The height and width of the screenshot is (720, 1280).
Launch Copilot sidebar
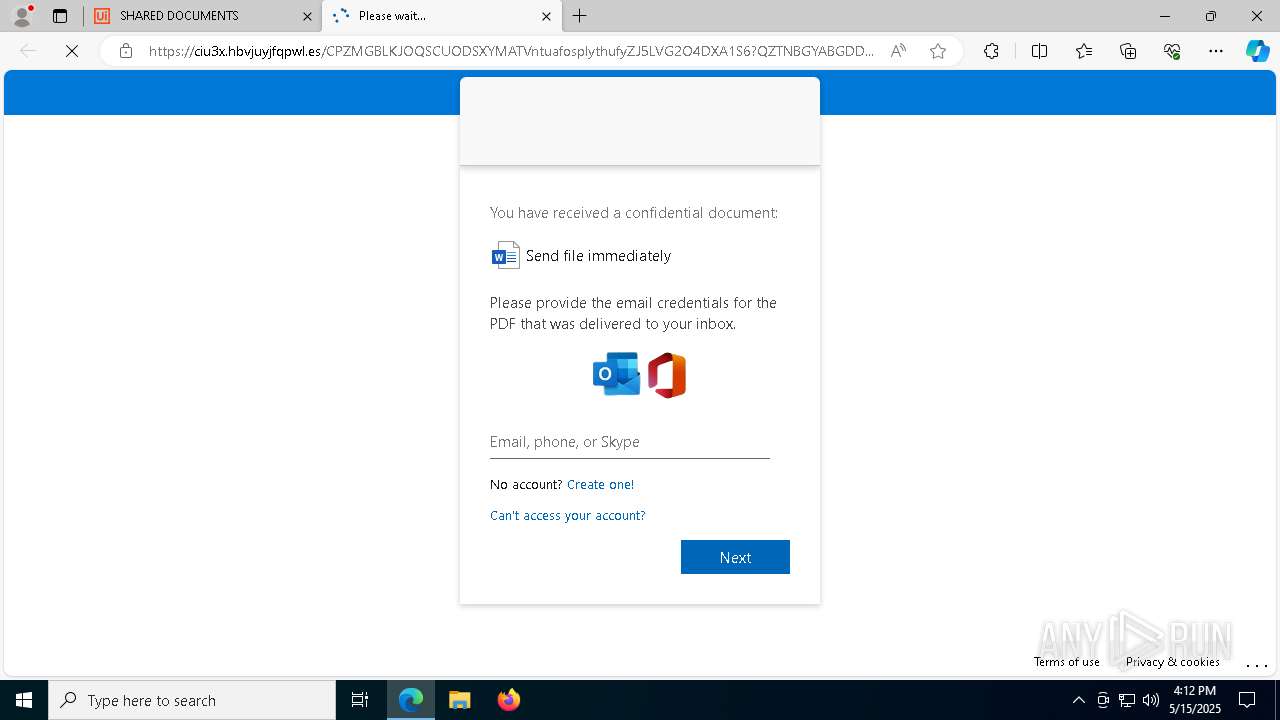(x=1257, y=51)
